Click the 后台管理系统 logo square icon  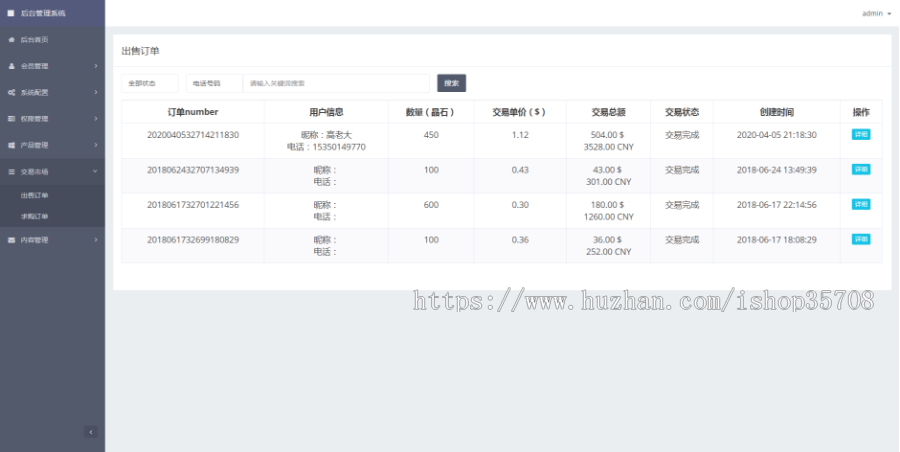[11, 13]
